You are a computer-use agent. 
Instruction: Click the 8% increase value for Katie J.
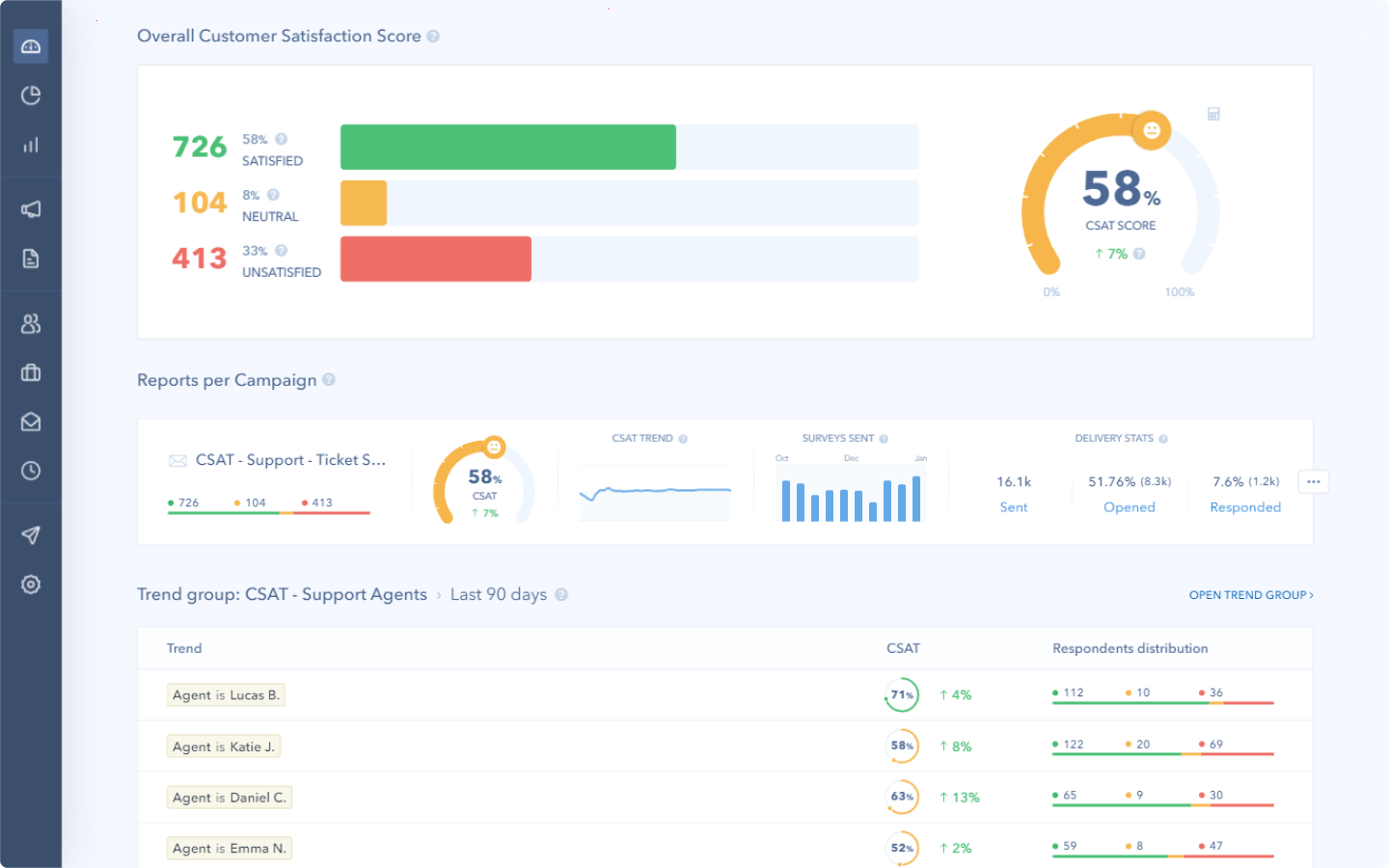coord(956,746)
